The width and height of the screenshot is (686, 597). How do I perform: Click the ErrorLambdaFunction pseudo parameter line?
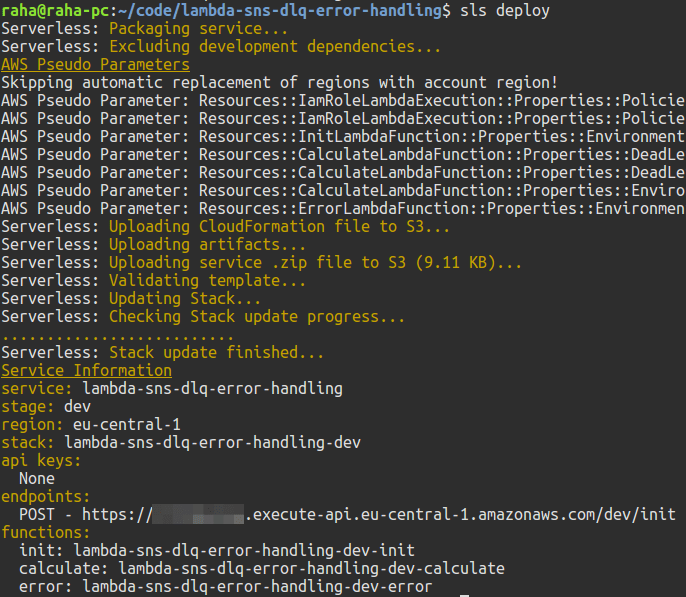point(343,209)
